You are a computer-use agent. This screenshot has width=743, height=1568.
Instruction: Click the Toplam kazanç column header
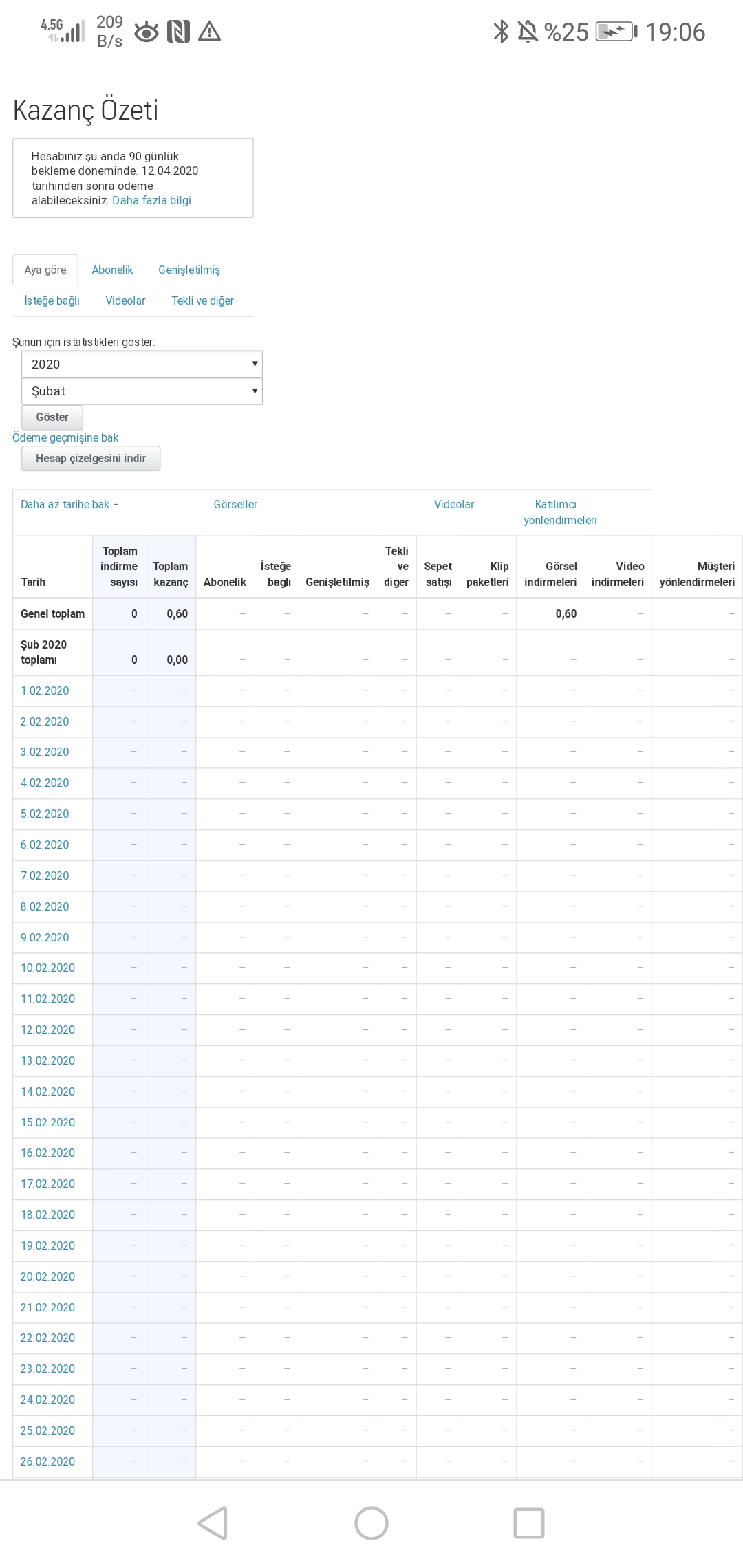170,574
